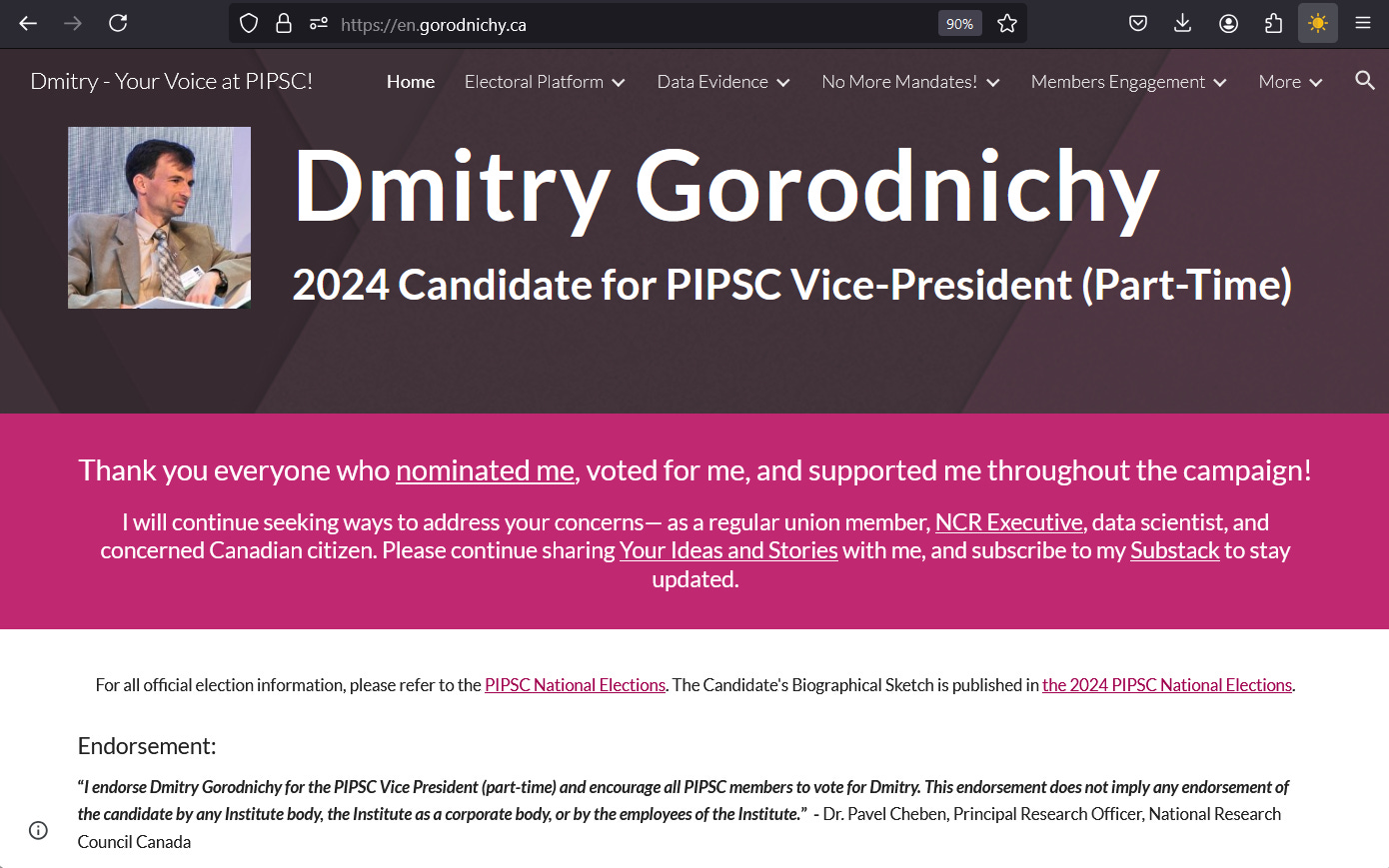This screenshot has width=1389, height=868.
Task: Follow the nominated me link
Action: (485, 470)
